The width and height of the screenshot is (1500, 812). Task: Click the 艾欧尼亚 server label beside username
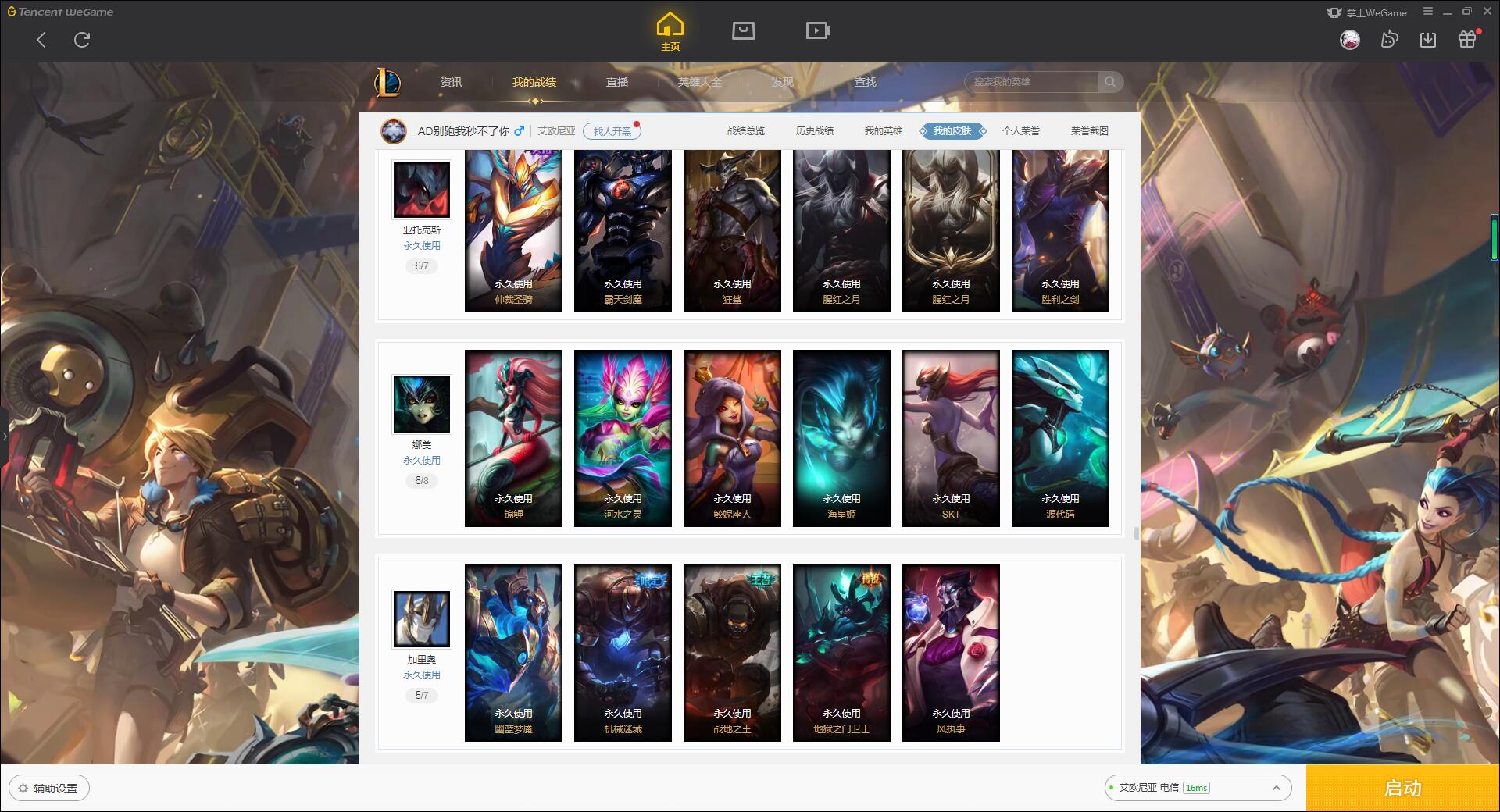pyautogui.click(x=556, y=131)
